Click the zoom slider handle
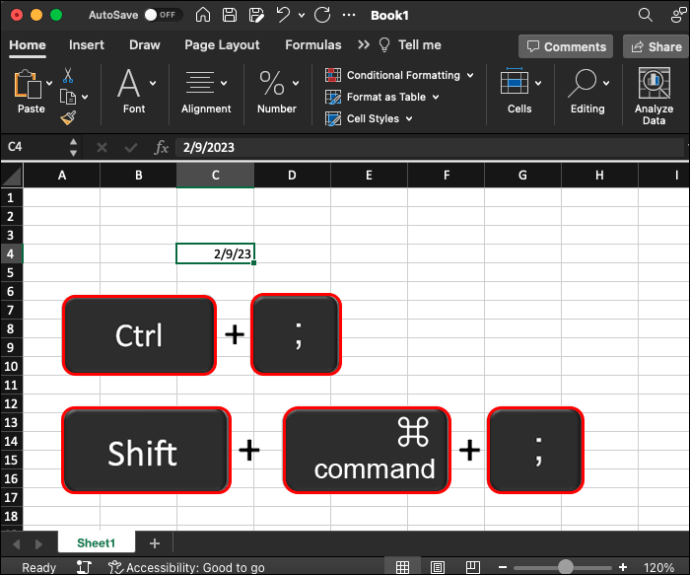The width and height of the screenshot is (690, 575). [566, 567]
